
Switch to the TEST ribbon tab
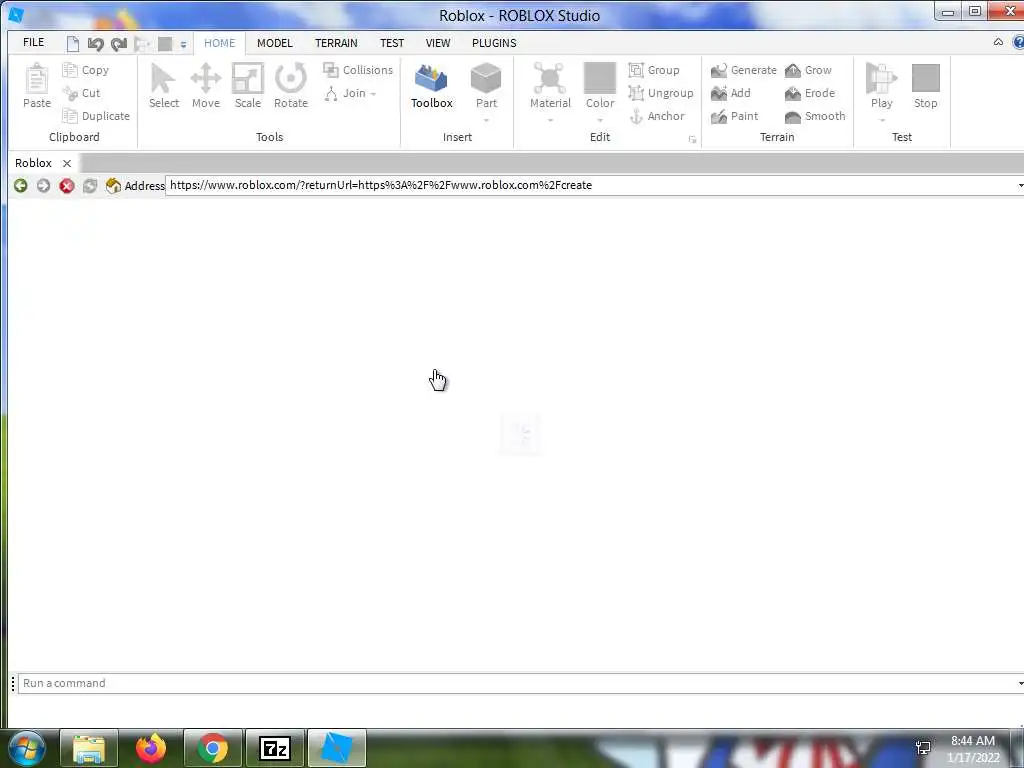(x=392, y=43)
